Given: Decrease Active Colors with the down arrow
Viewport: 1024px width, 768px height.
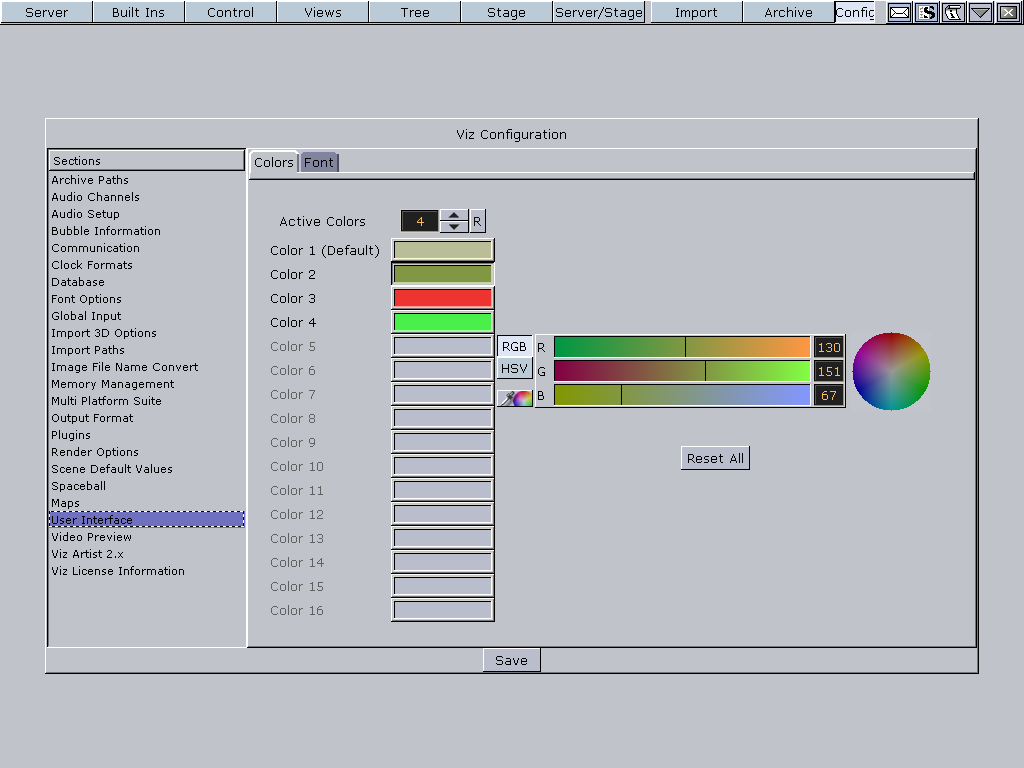Looking at the screenshot, I should (454, 227).
